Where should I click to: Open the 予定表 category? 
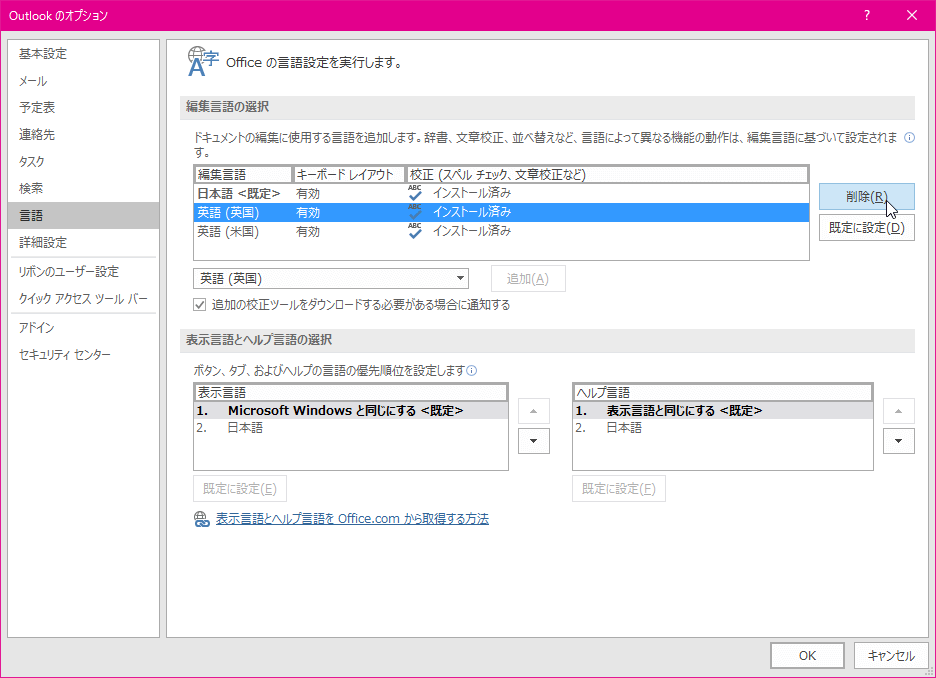[x=84, y=107]
